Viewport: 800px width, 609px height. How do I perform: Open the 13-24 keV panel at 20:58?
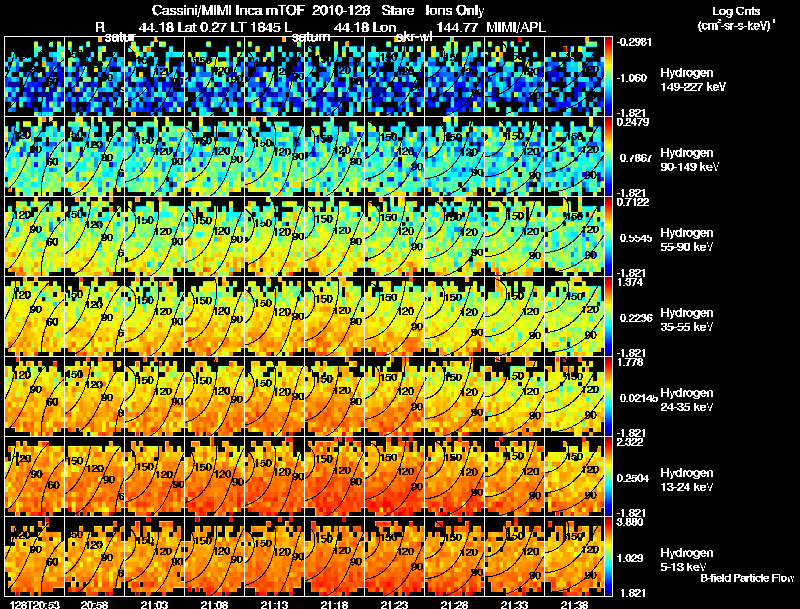[x=94, y=476]
